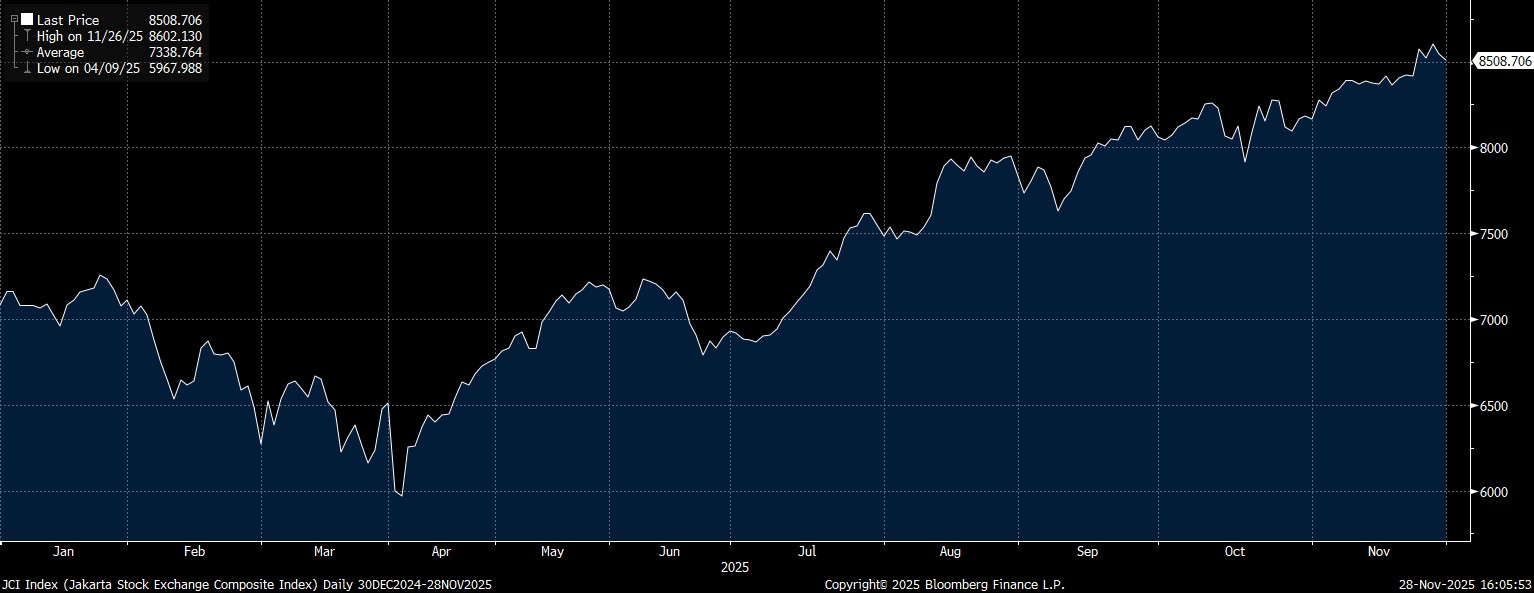Click the Average value 7338.764
This screenshot has width=1534, height=593.
pyautogui.click(x=175, y=52)
